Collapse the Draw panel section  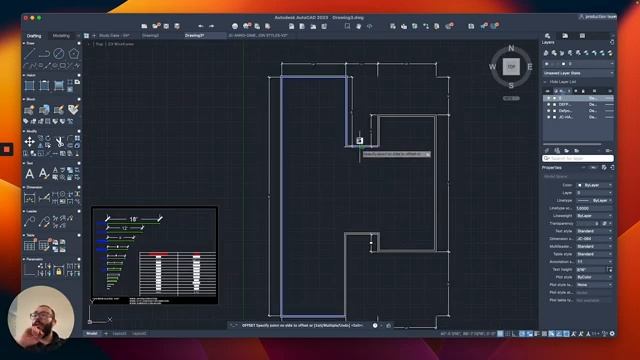click(x=24, y=43)
